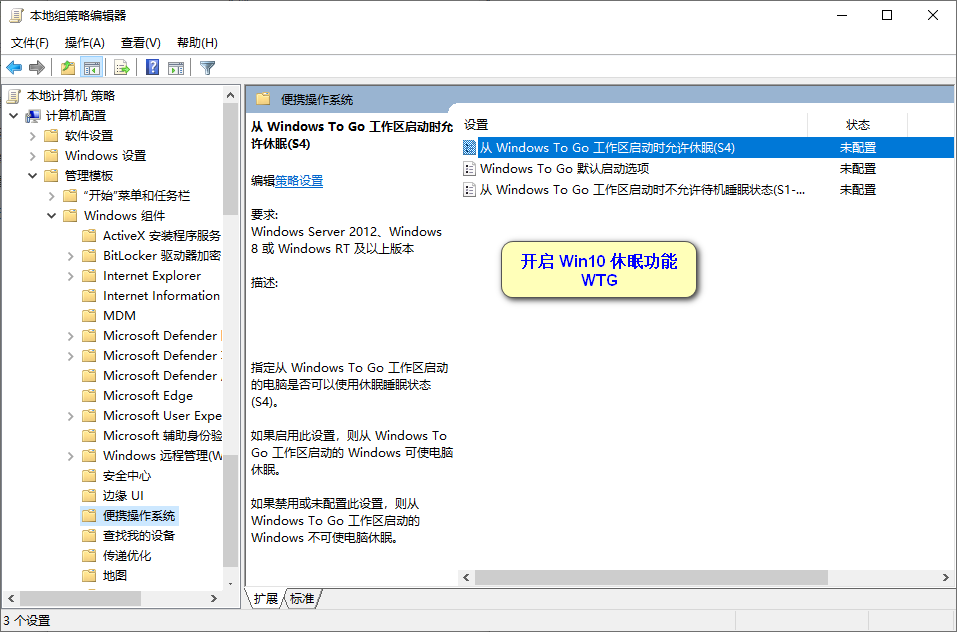Open the 文件(F) menu

click(30, 43)
